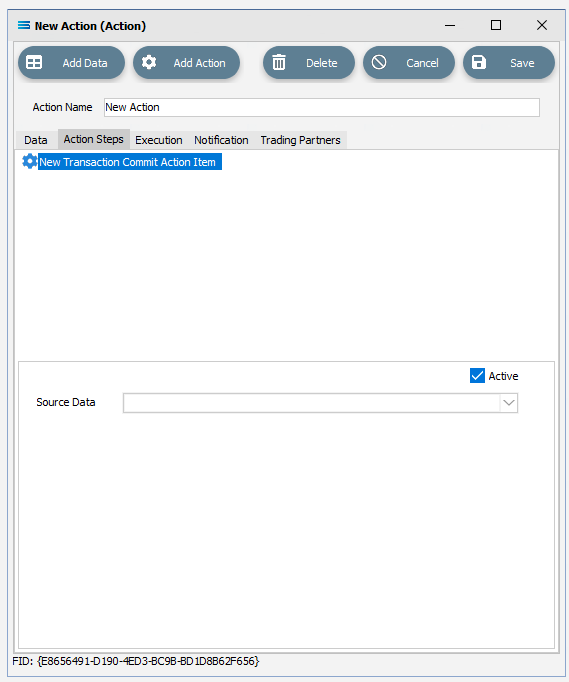The height and width of the screenshot is (682, 569).
Task: Click the Add Data table icon
Action: (x=34, y=63)
